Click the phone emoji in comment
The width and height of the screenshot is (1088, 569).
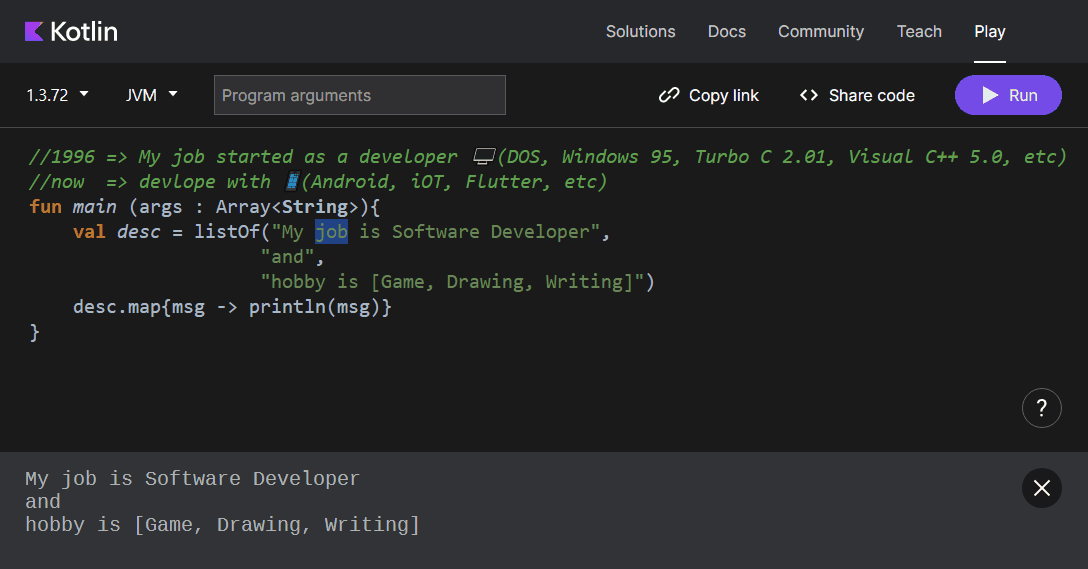(293, 182)
